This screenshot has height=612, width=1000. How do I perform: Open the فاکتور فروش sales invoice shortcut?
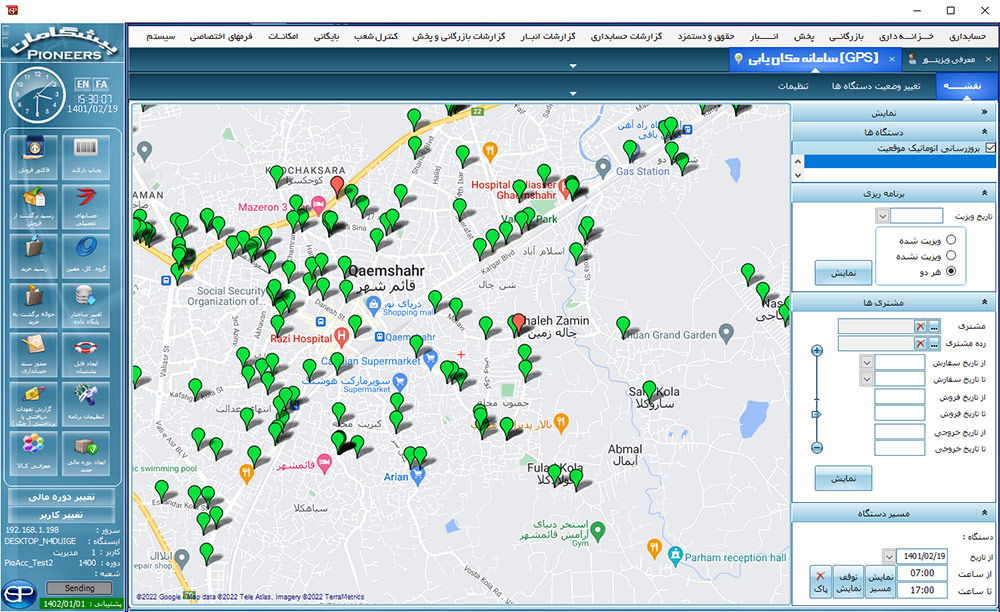(x=34, y=157)
